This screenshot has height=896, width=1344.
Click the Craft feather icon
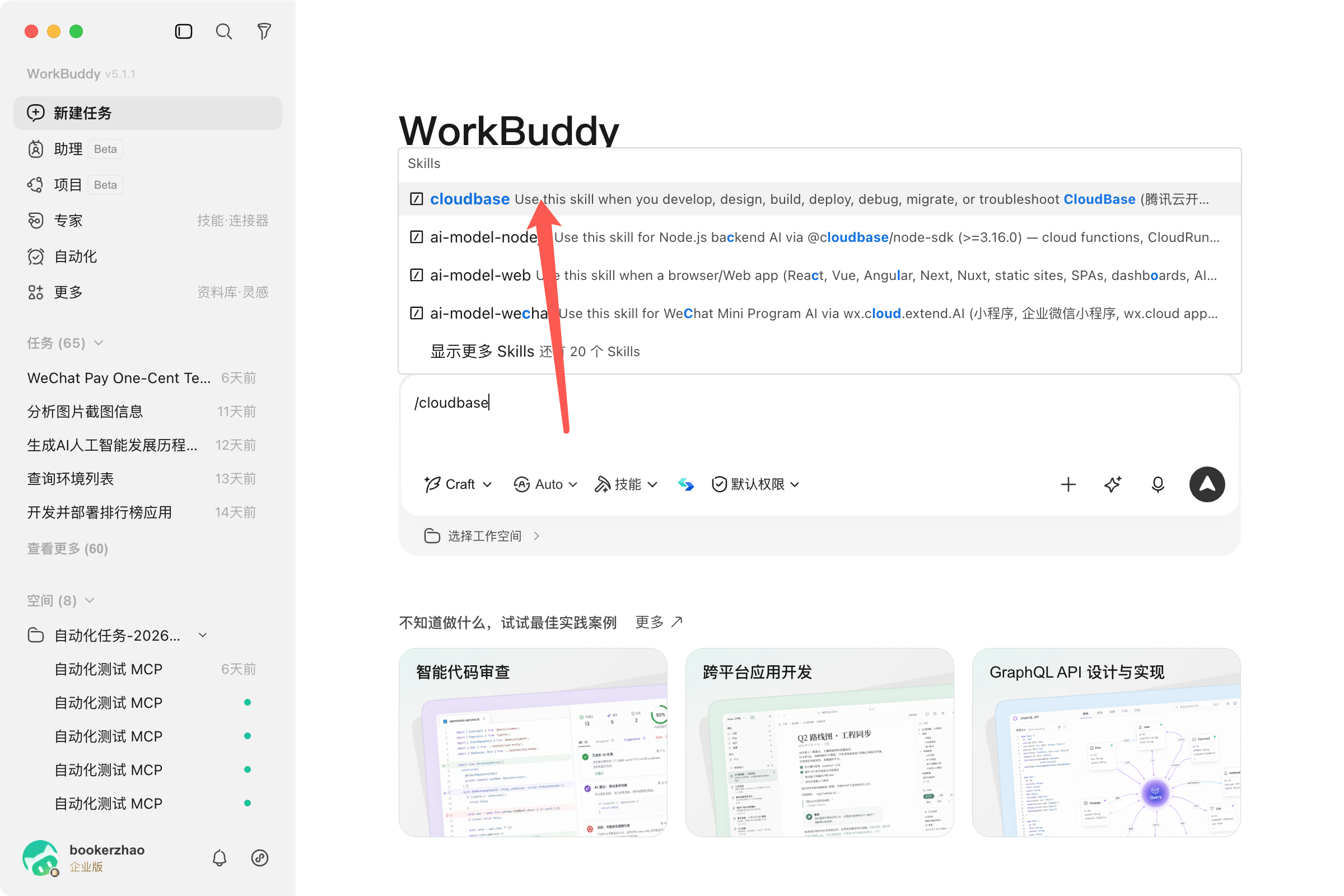tap(432, 484)
